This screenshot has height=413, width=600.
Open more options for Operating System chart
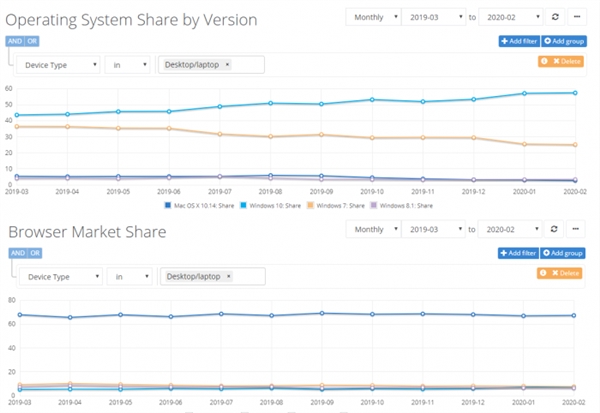(x=578, y=17)
